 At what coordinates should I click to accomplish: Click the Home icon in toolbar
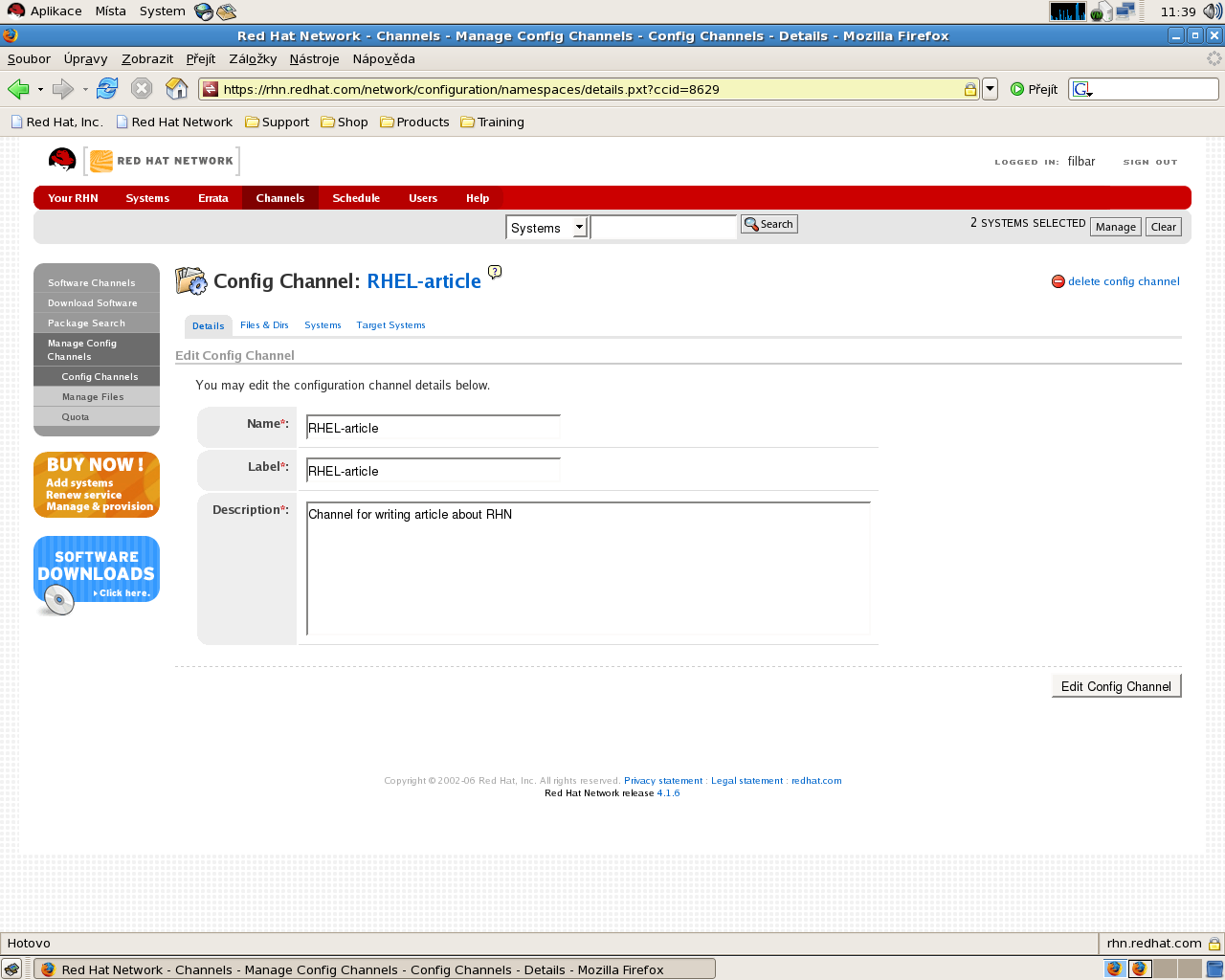coord(177,89)
